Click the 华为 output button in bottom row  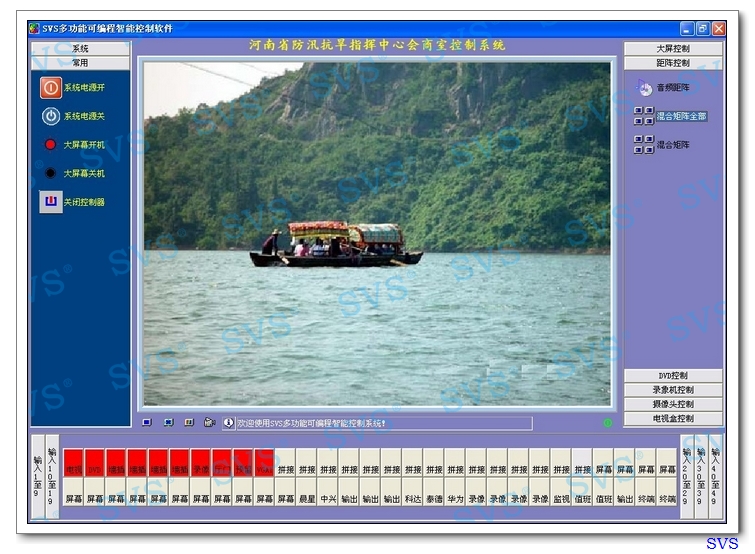coord(455,498)
